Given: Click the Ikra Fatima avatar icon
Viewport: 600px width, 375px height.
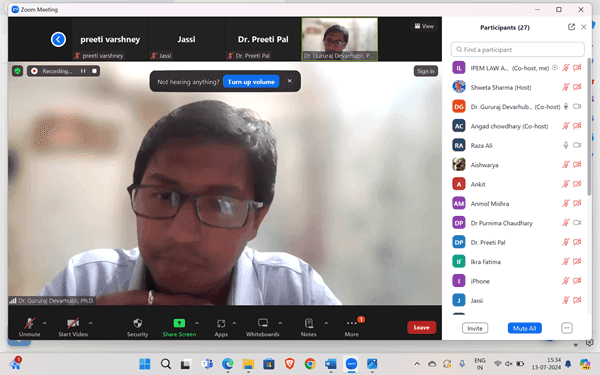Looking at the screenshot, I should pyautogui.click(x=459, y=262).
